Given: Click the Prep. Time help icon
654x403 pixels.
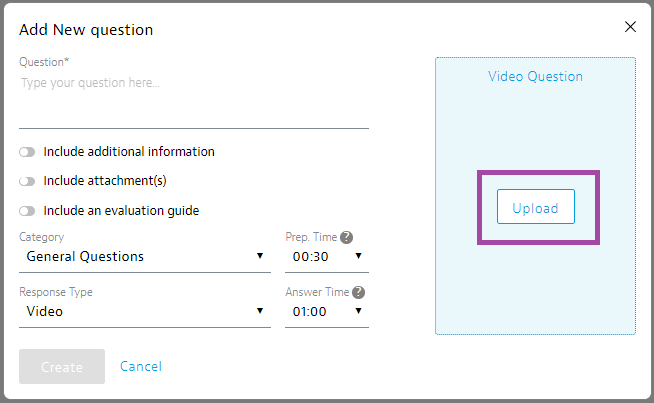Looking at the screenshot, I should point(346,238).
